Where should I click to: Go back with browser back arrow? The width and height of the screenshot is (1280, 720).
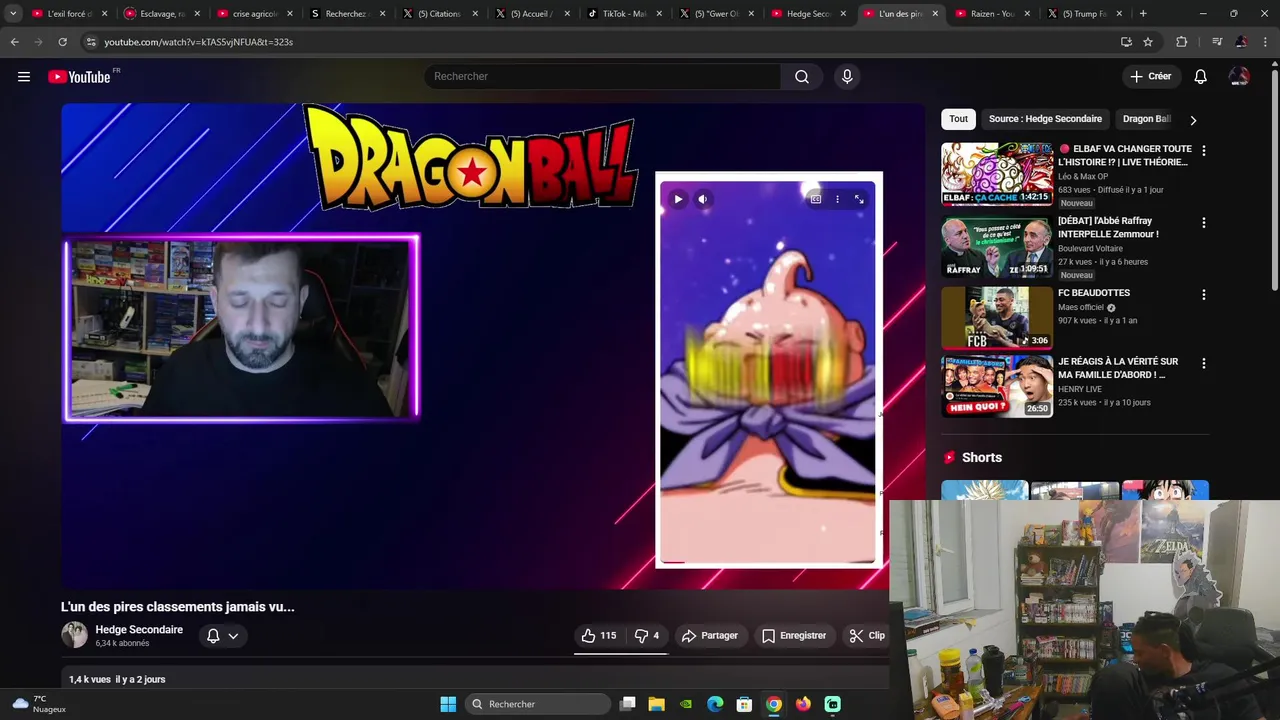coord(14,42)
